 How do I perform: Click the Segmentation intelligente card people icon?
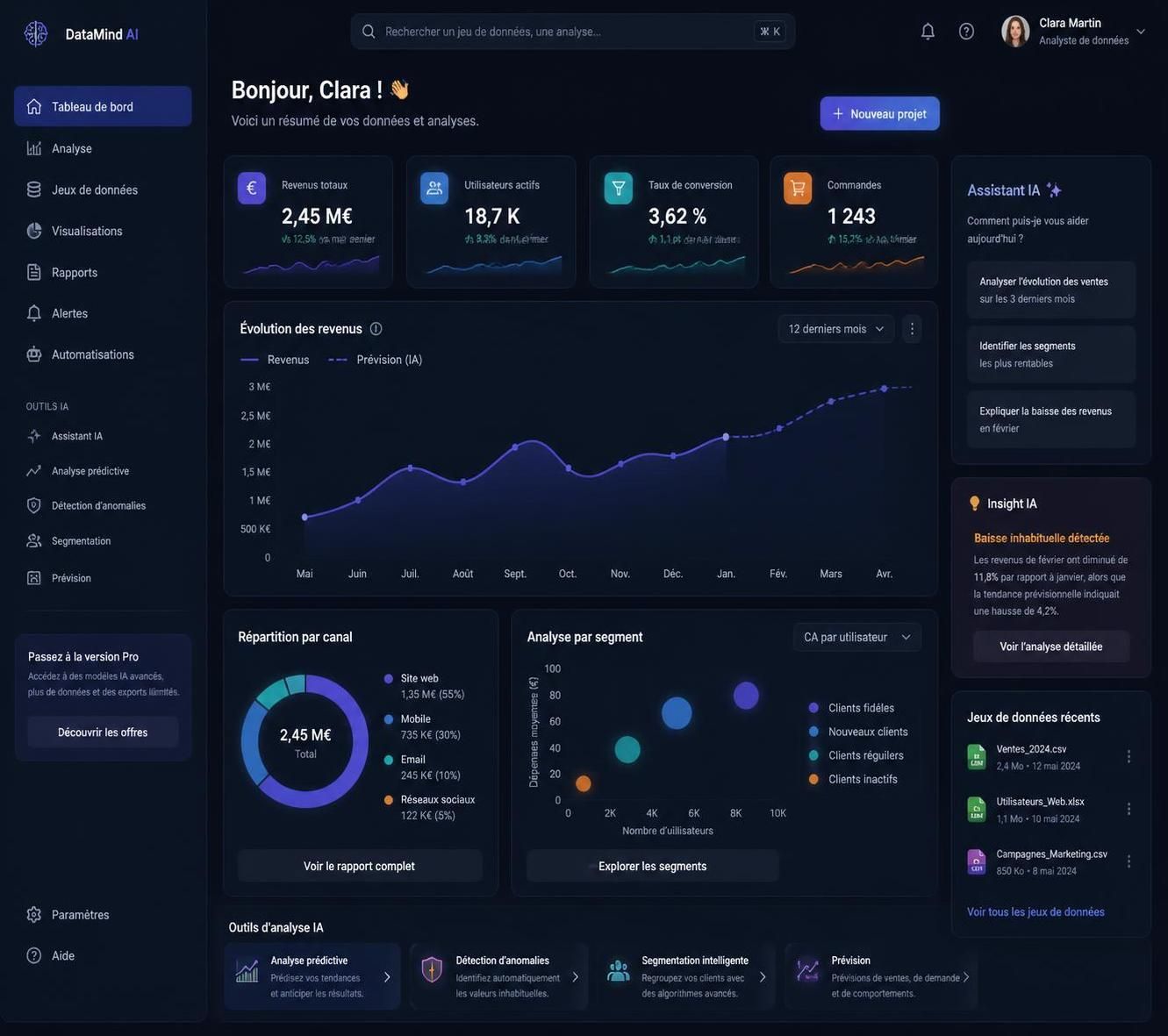click(x=619, y=970)
